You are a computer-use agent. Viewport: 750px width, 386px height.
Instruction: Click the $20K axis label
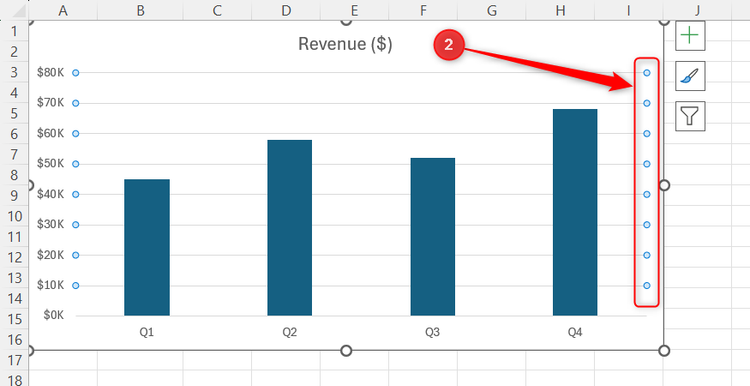click(x=51, y=255)
